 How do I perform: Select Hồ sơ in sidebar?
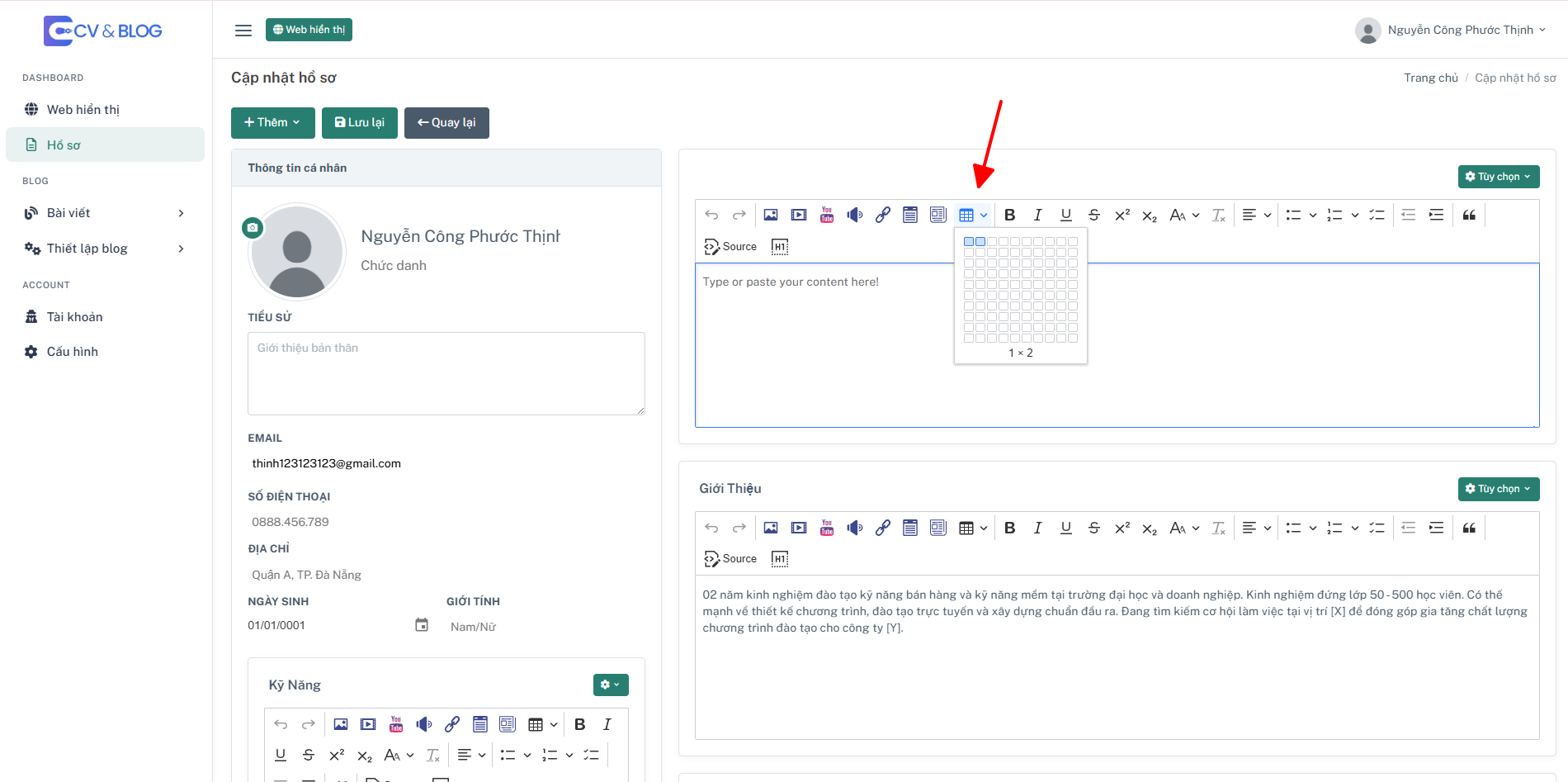[x=105, y=145]
